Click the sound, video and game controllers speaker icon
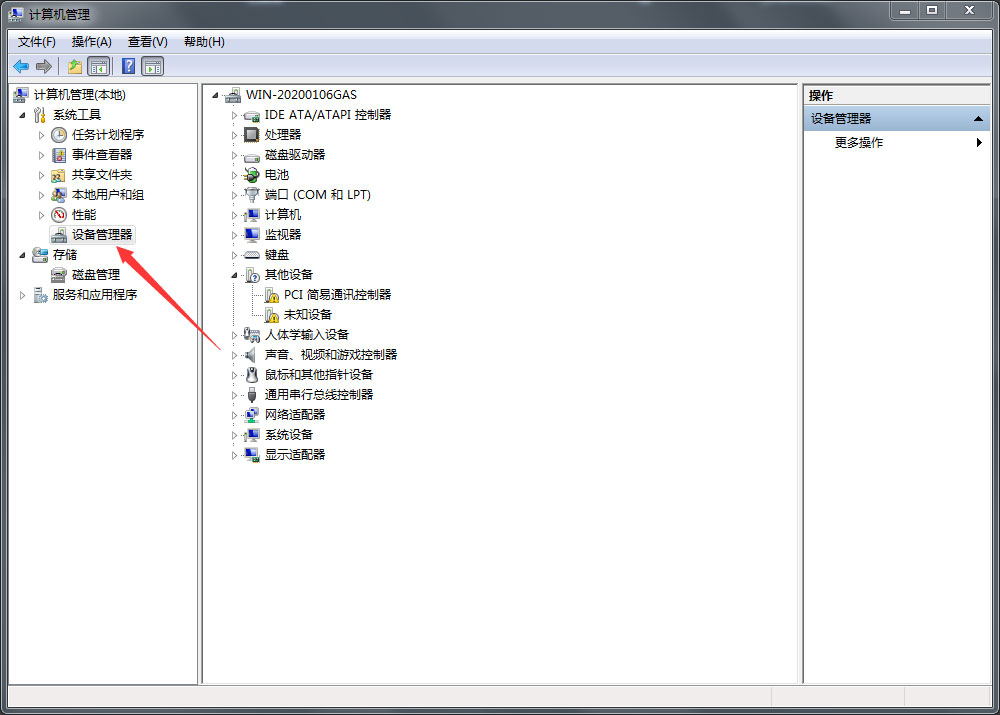The height and width of the screenshot is (715, 1000). 252,355
